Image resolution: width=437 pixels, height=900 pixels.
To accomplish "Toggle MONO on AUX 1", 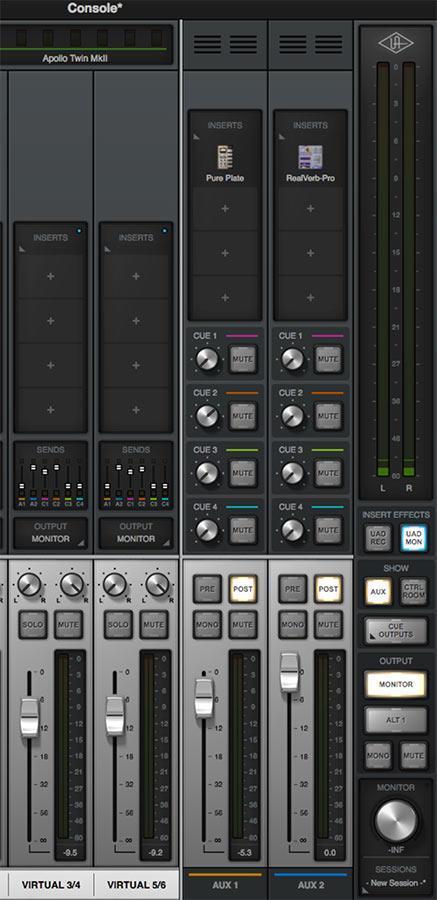I will (x=207, y=624).
